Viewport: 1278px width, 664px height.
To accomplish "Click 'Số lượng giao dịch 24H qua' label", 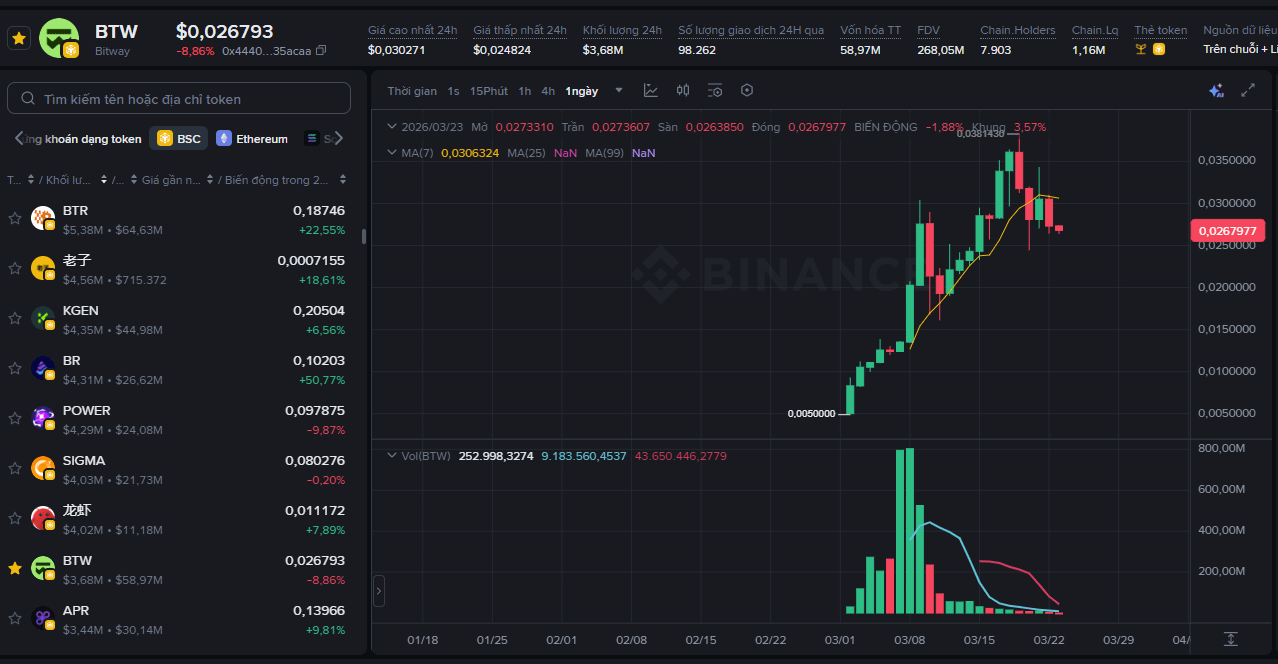I will click(751, 31).
